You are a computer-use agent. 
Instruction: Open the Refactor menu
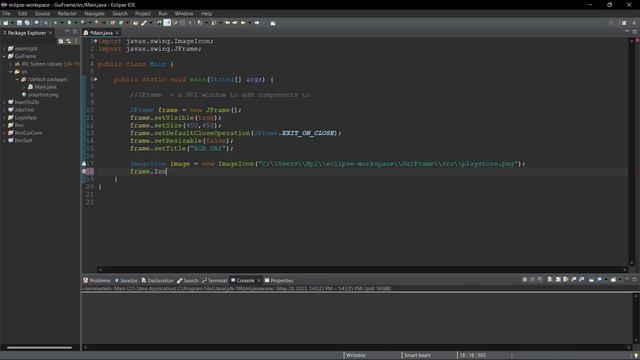67,13
